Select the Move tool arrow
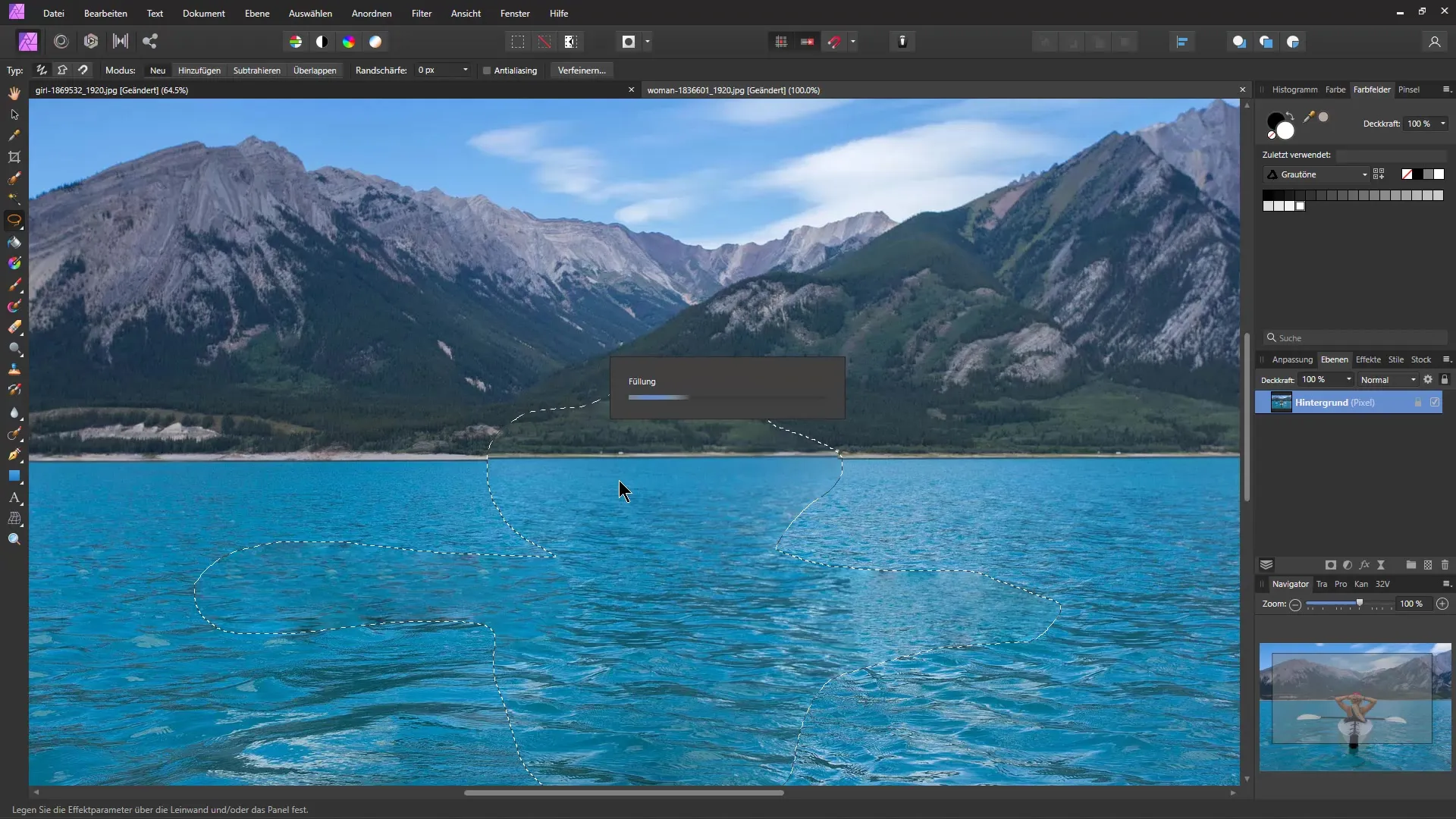The width and height of the screenshot is (1456, 819). point(14,115)
